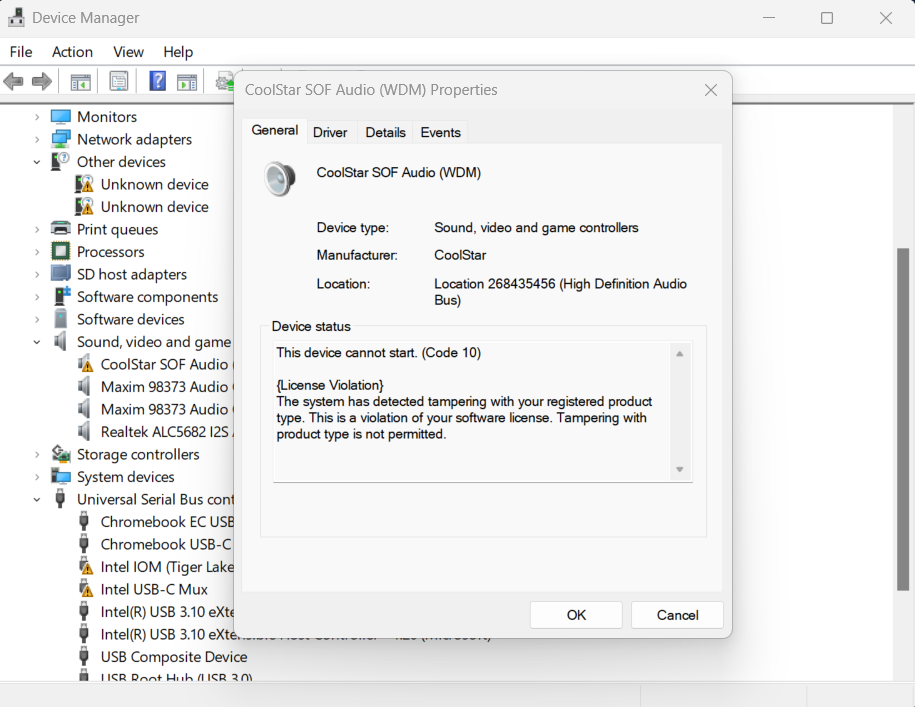Click the Sound, video and game speaker icon
915x707 pixels.
tap(60, 341)
